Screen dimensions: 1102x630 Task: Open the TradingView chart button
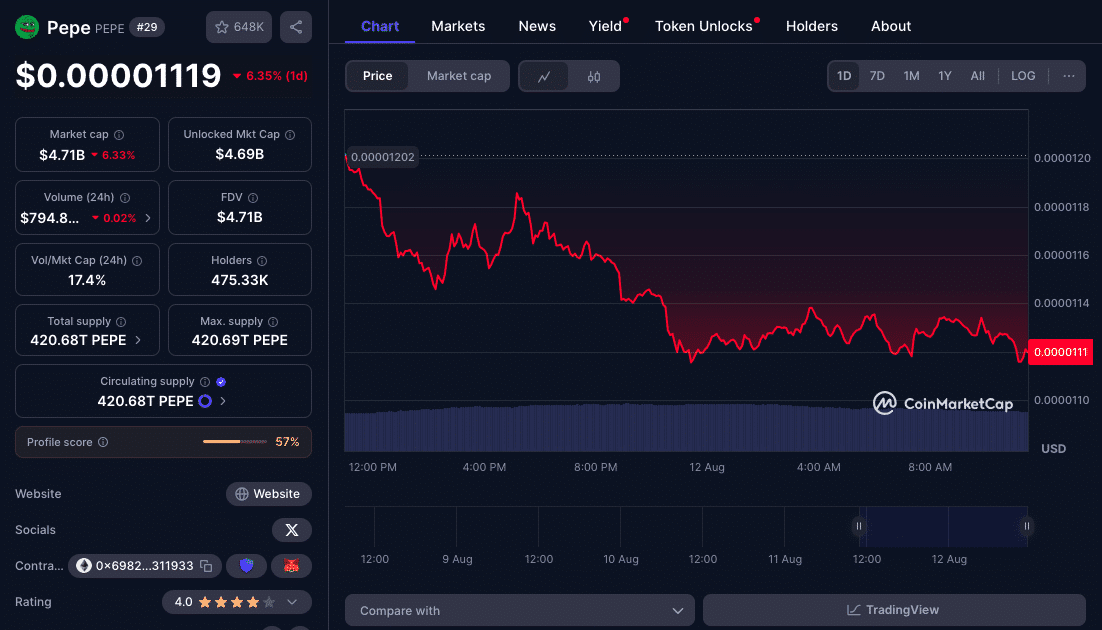894,610
